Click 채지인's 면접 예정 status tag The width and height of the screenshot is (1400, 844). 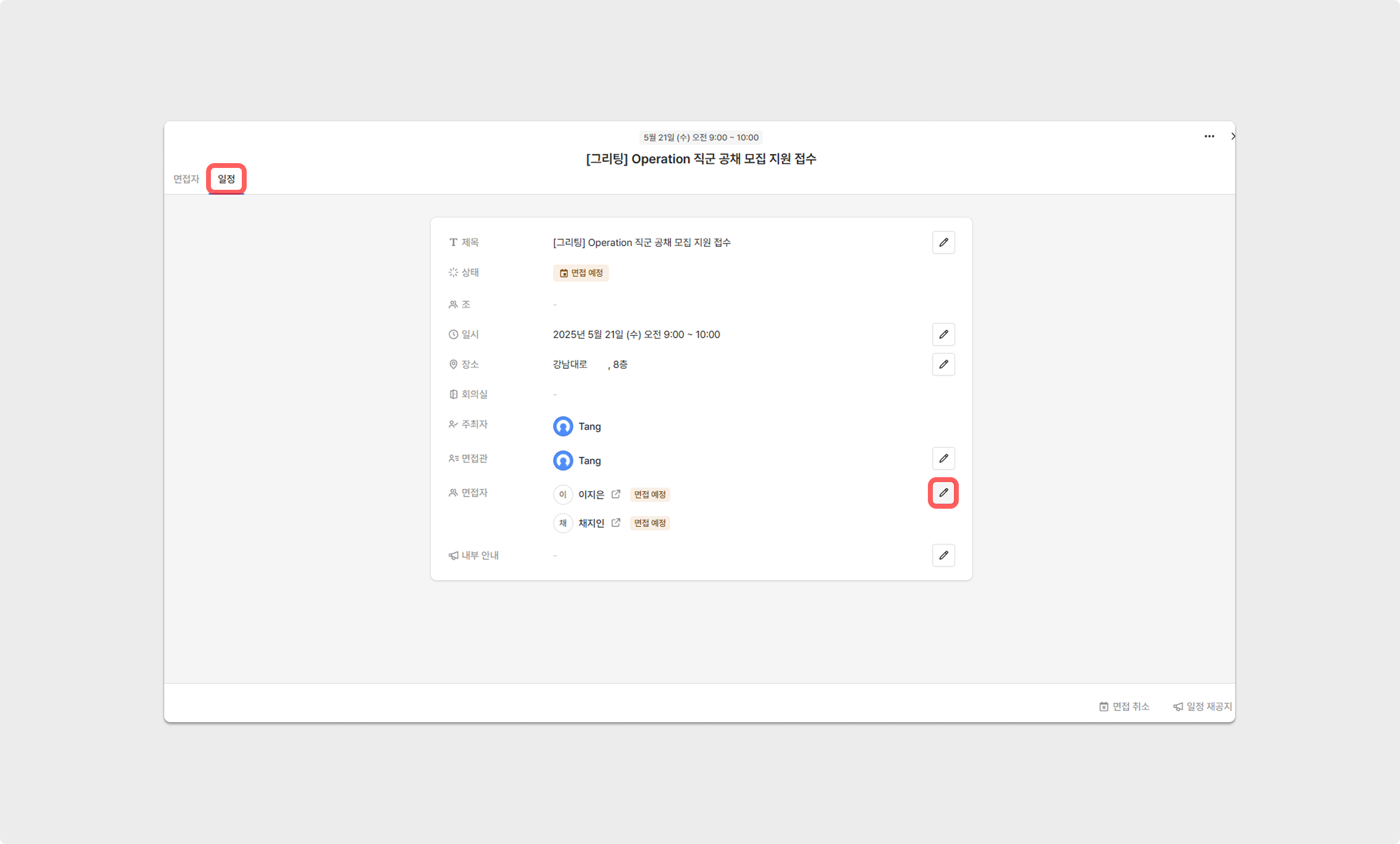point(650,523)
